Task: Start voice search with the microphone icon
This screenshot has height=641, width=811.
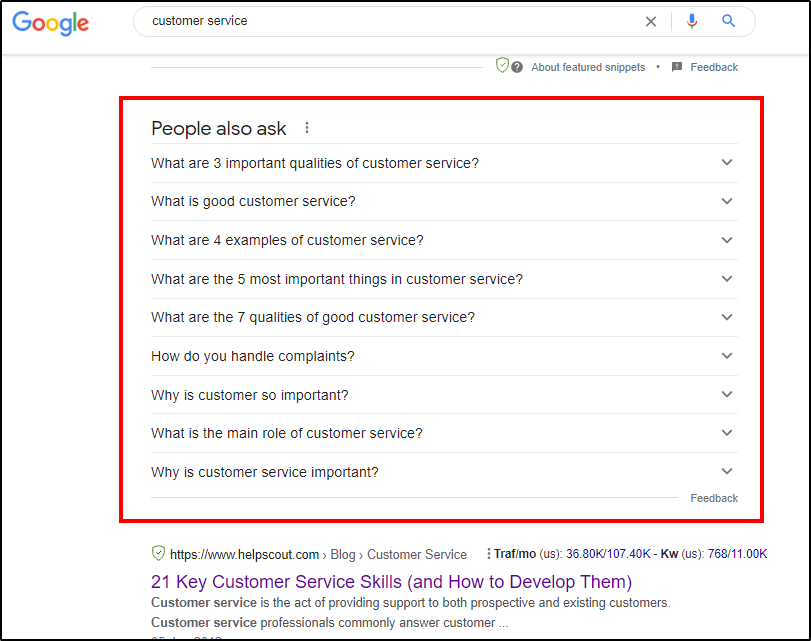Action: coord(692,21)
